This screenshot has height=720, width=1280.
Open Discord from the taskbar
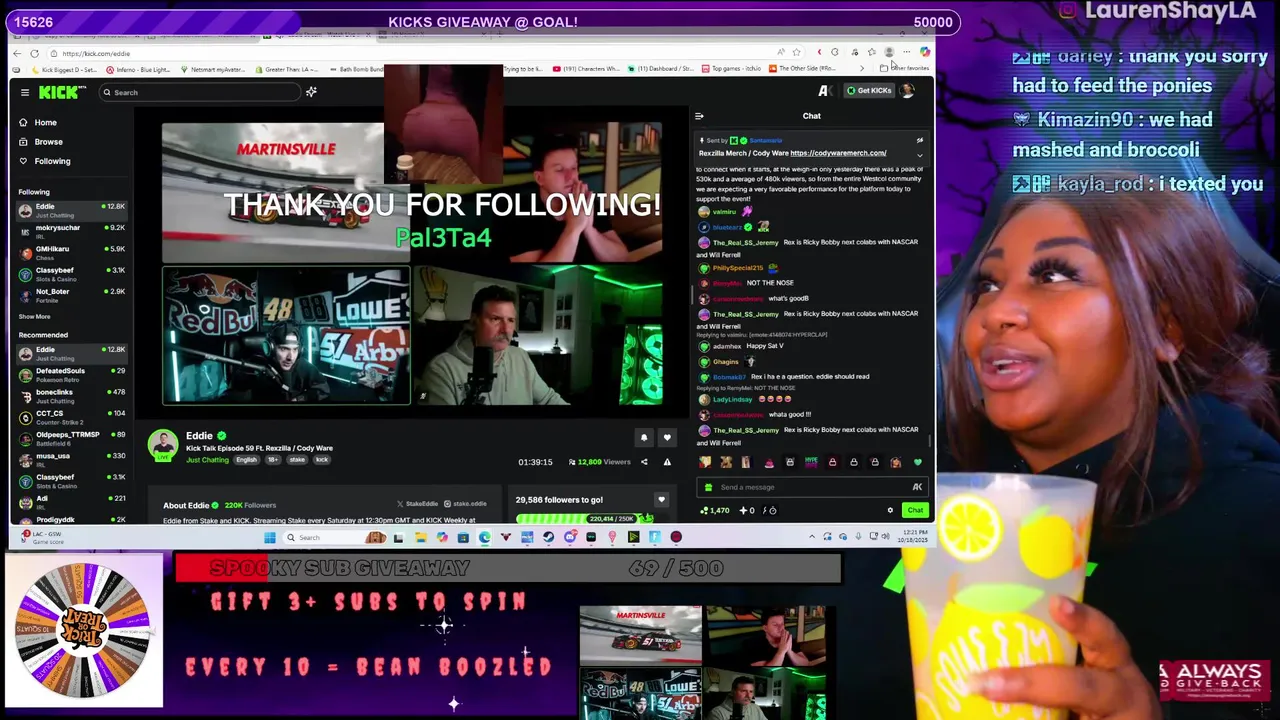point(570,537)
